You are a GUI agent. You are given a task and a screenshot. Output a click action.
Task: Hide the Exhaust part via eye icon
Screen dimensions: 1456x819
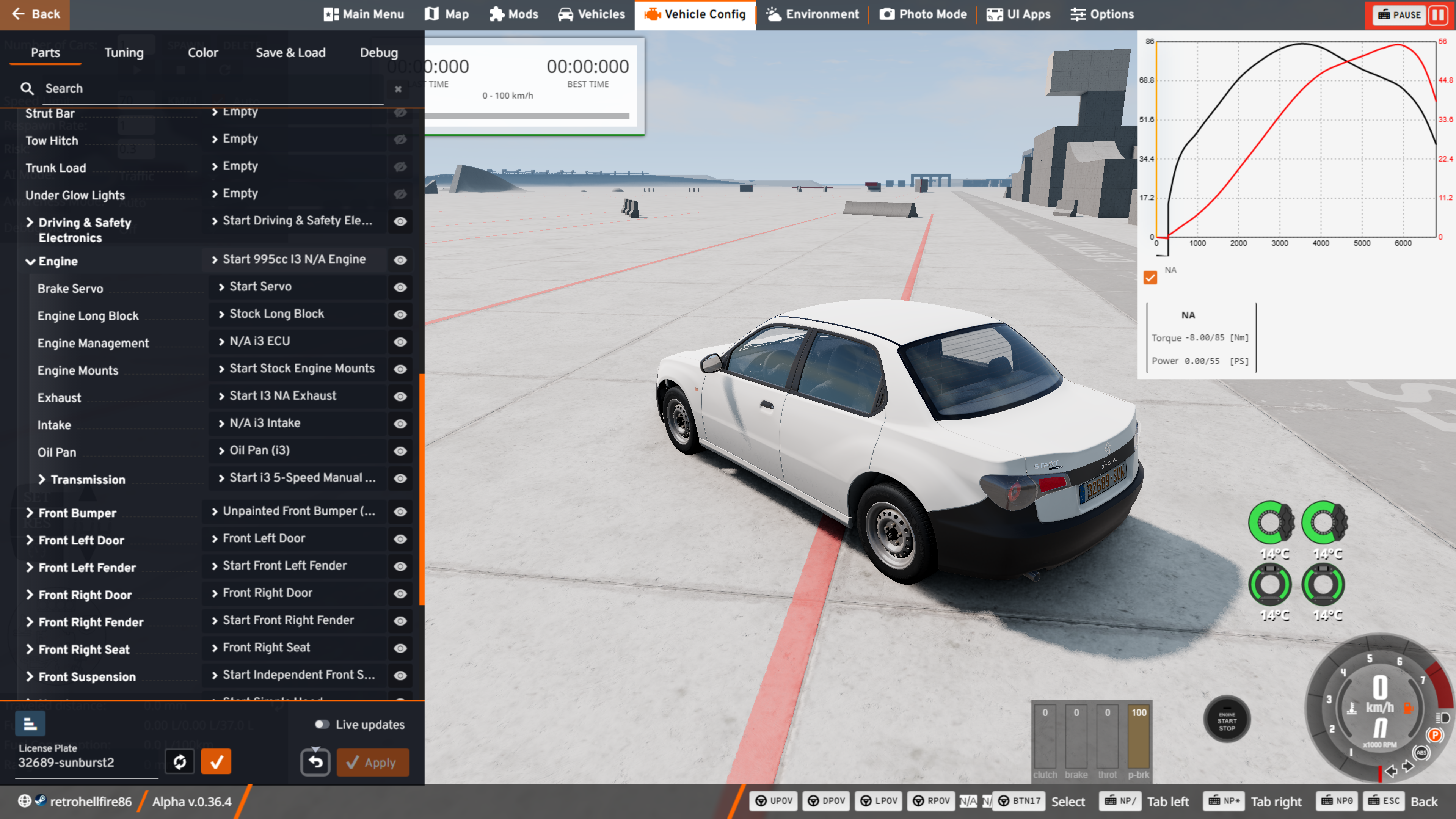400,396
